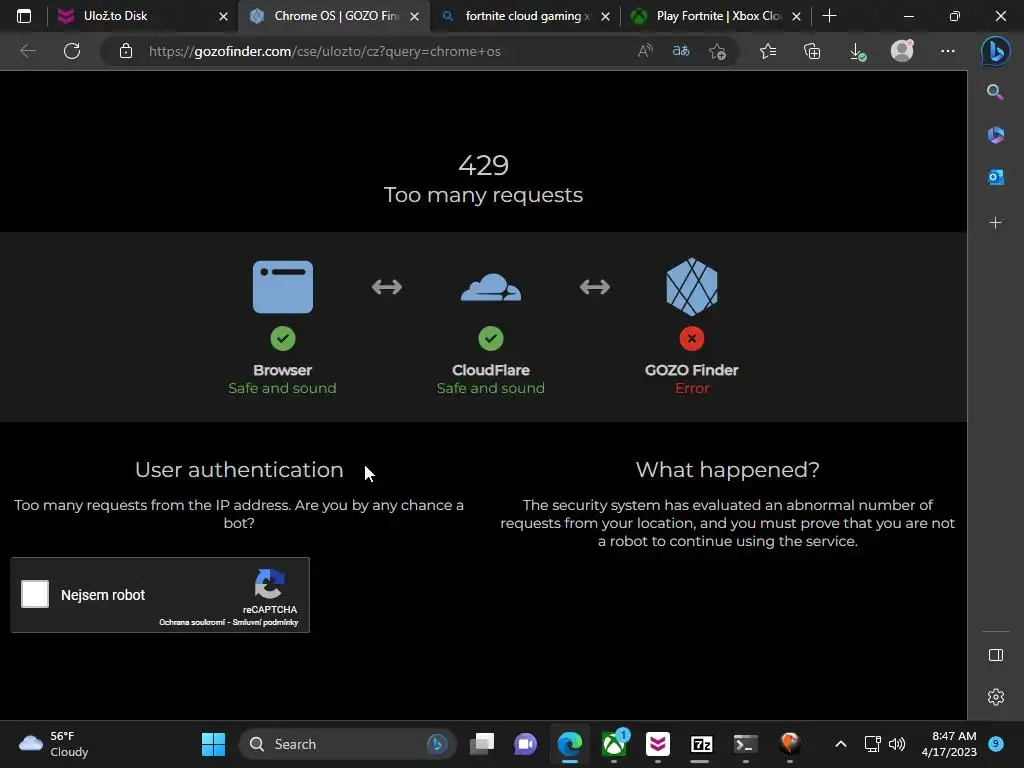1024x768 pixels.
Task: Open the Smluvní podmínky terms link
Action: 266,622
